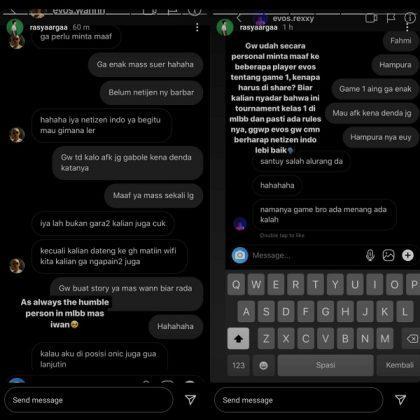Tap the M key on keyboard
Viewport: 420px width, 420px height.
point(385,339)
